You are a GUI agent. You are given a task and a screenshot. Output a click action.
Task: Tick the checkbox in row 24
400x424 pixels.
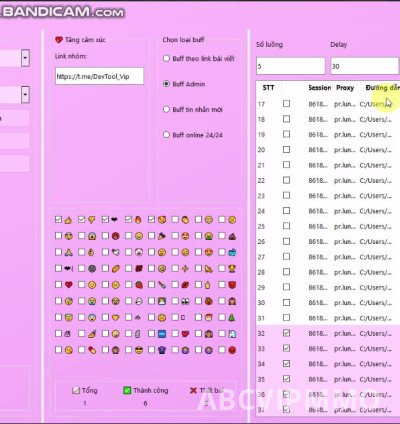tap(286, 211)
